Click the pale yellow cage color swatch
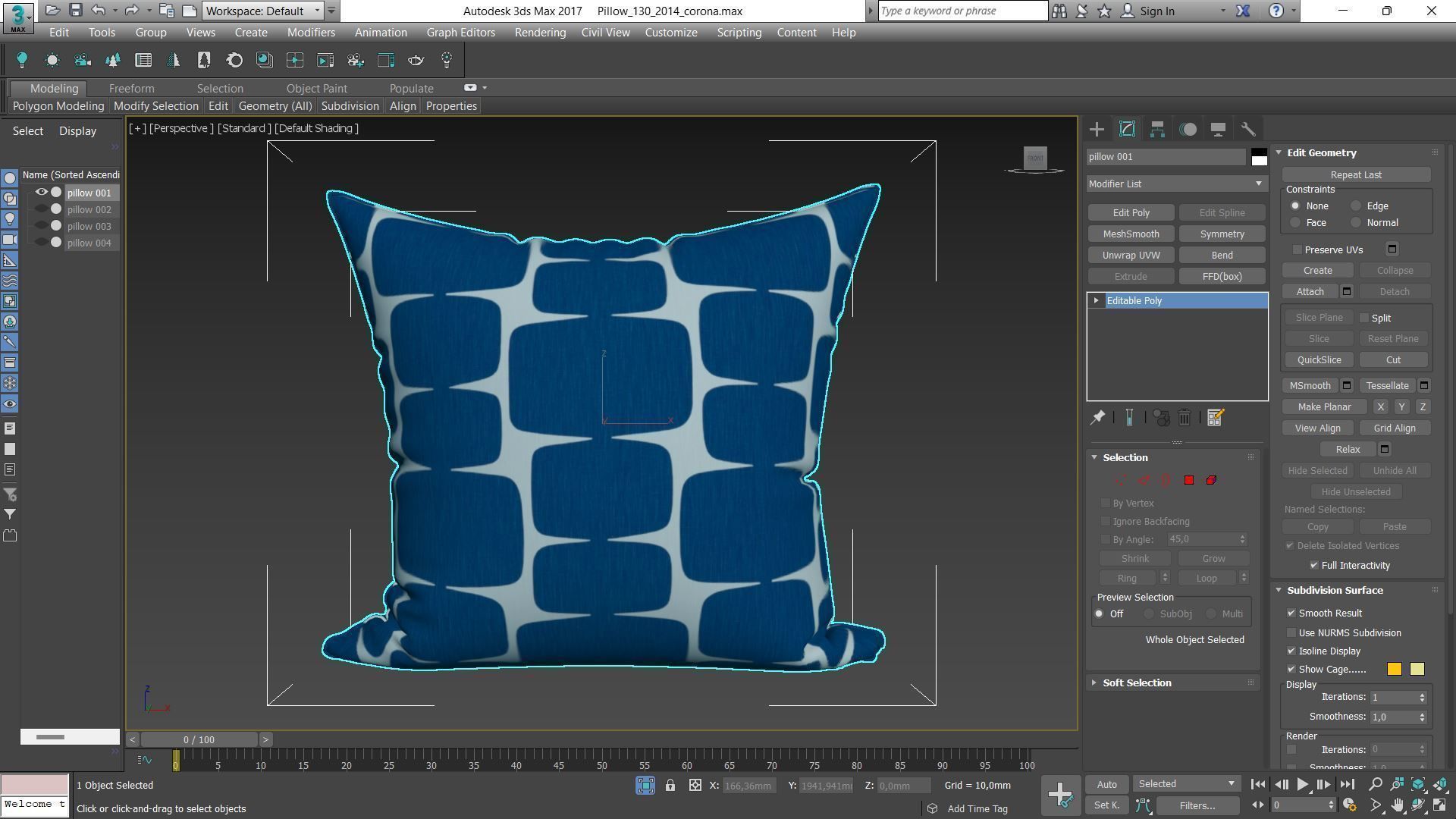This screenshot has height=819, width=1456. (1417, 670)
